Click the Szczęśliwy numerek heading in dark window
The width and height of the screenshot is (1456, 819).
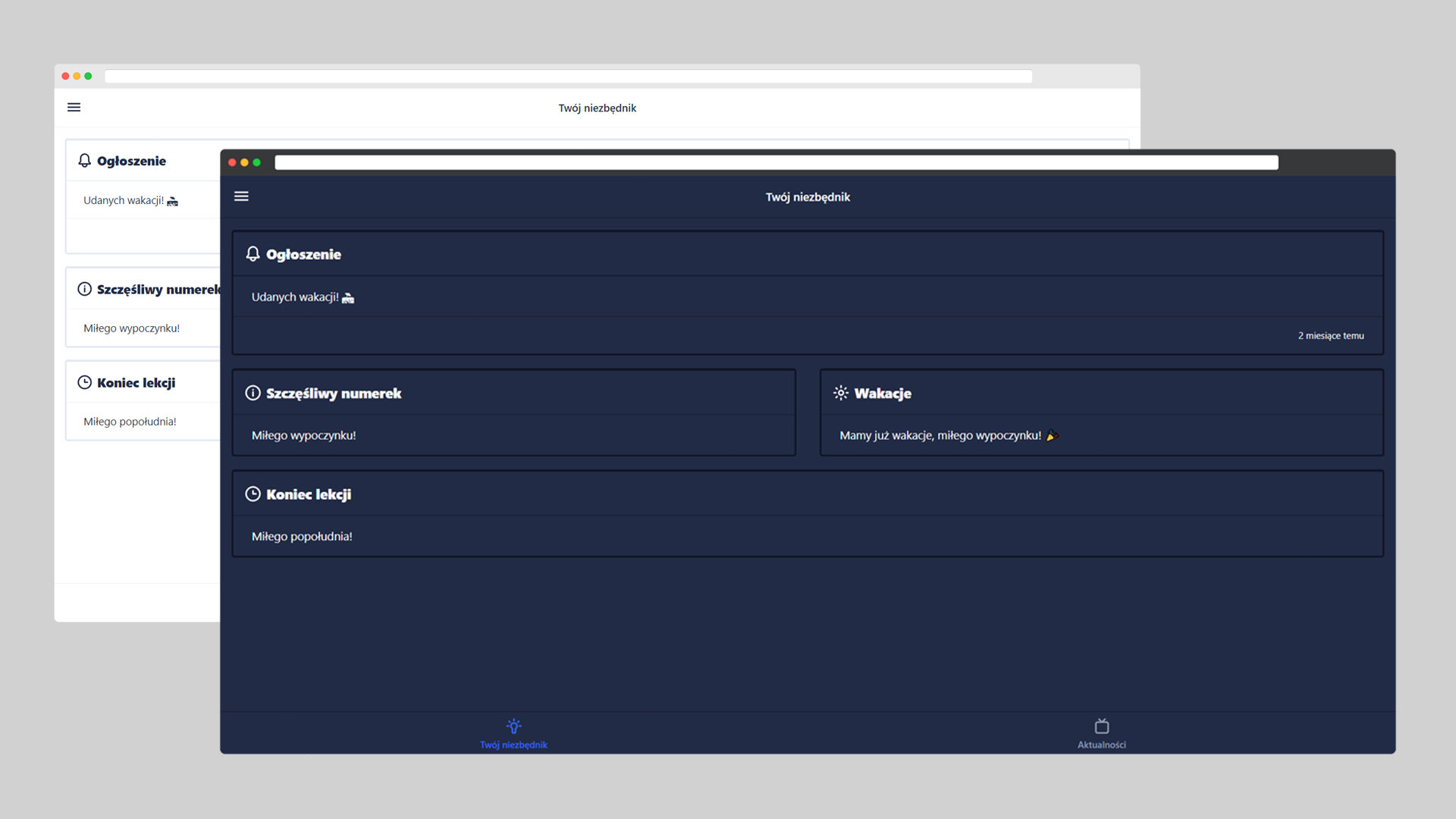(x=334, y=394)
